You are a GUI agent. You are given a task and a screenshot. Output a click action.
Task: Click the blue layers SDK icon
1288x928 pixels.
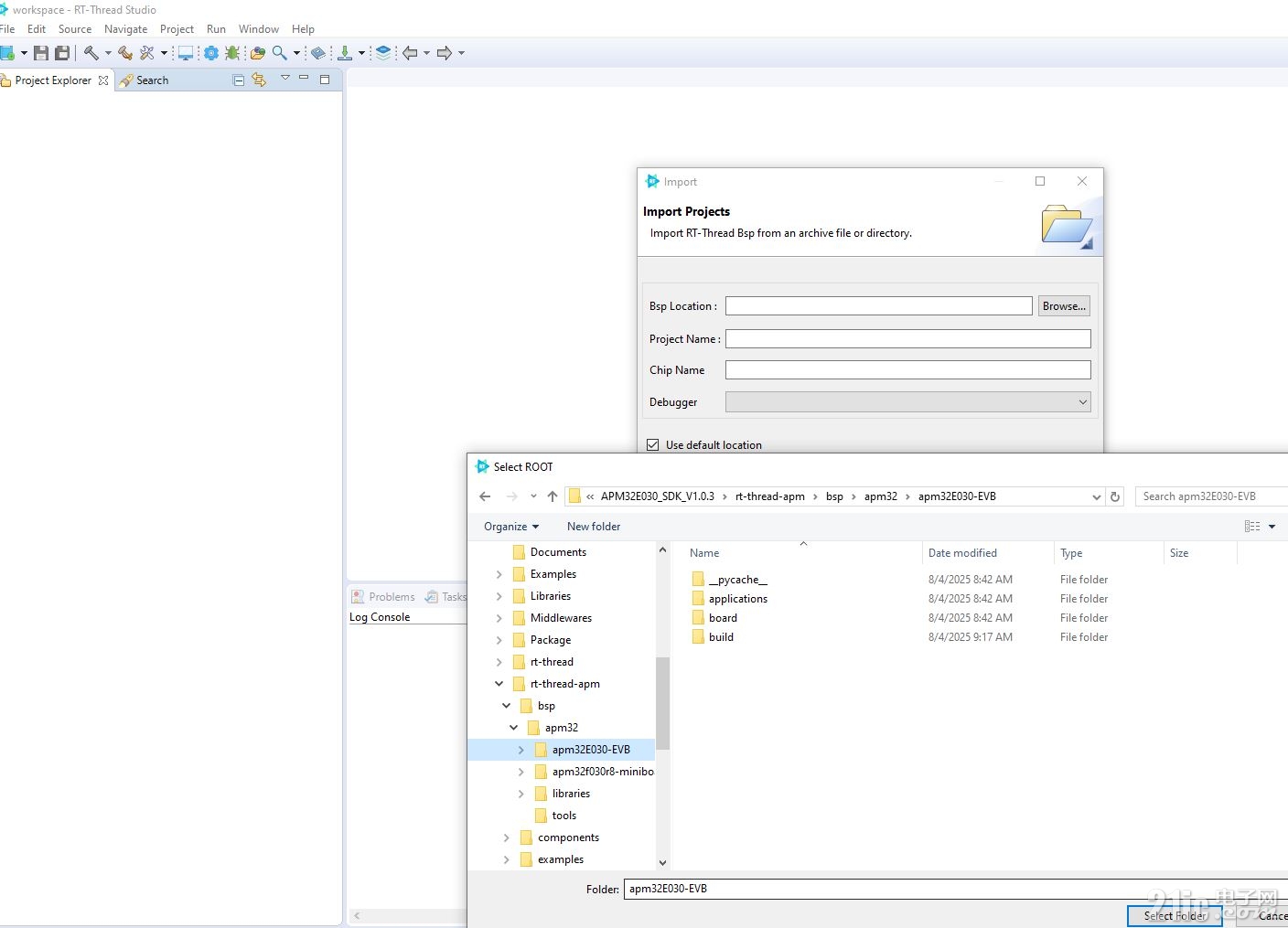383,53
